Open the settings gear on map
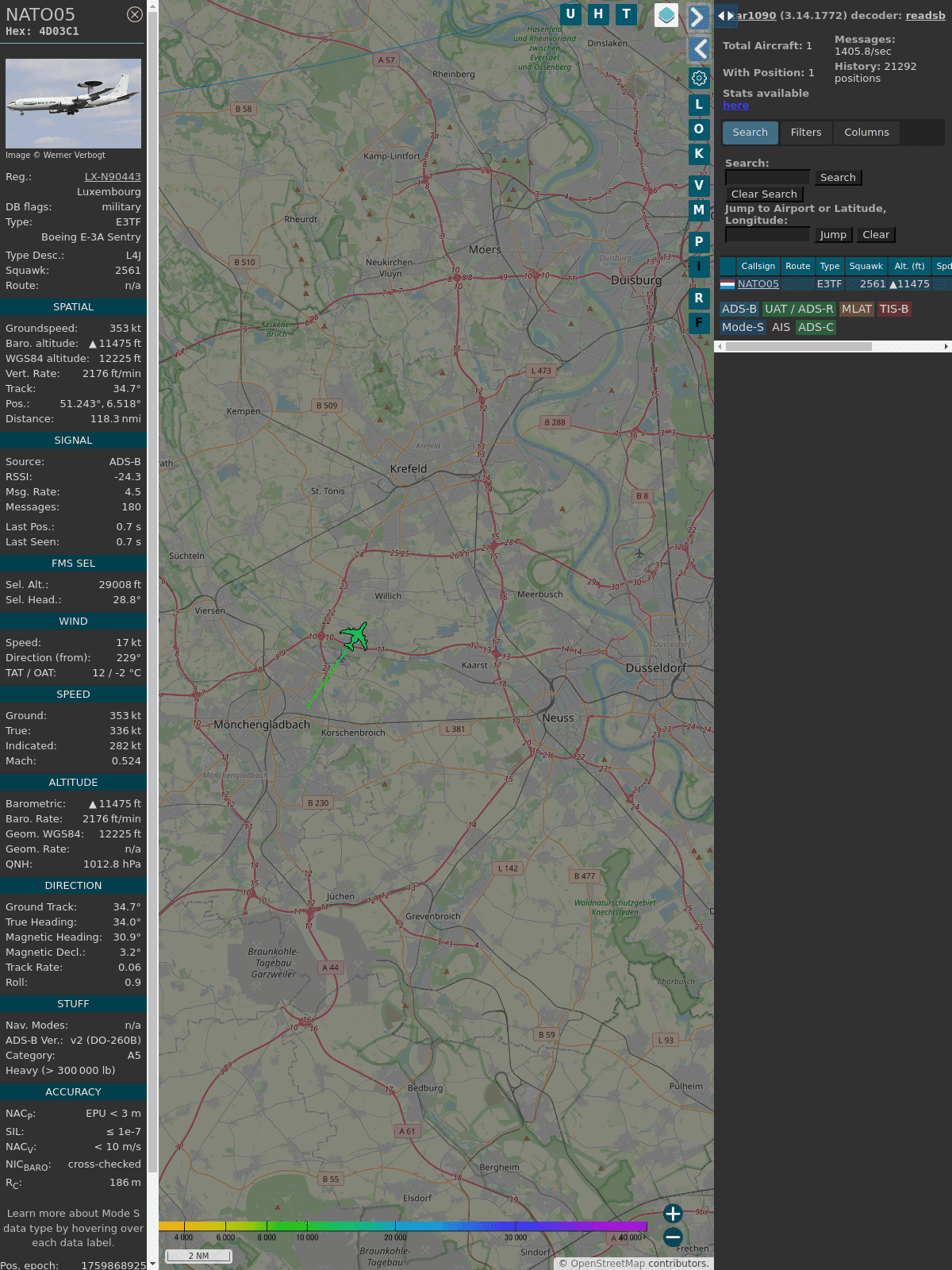This screenshot has height=1270, width=952. 699,78
